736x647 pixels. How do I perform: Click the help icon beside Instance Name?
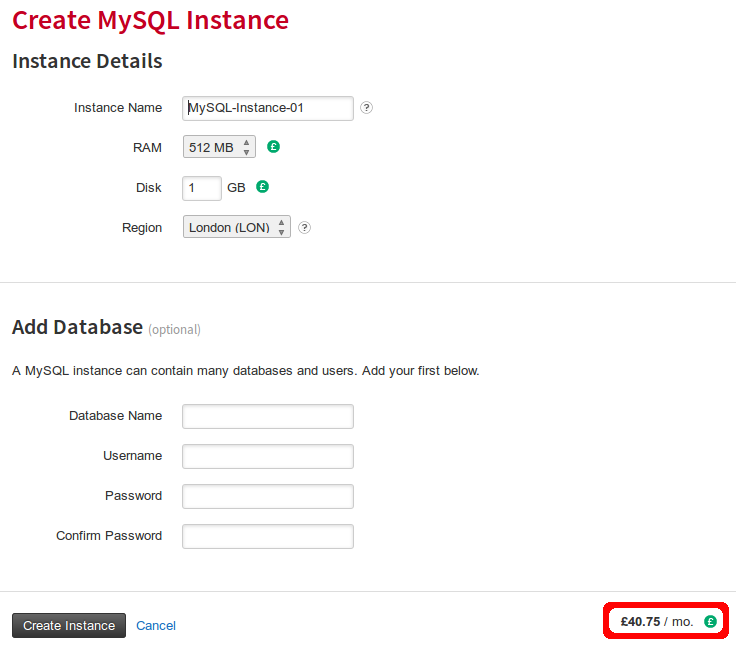coord(366,108)
